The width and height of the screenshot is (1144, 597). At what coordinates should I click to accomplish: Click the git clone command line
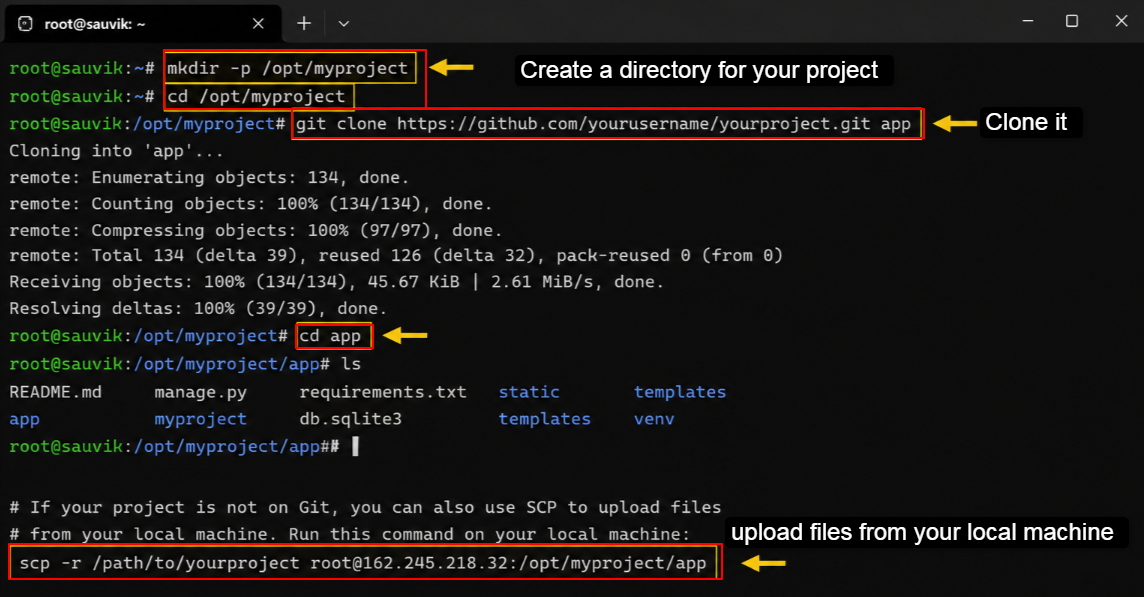[x=603, y=124]
